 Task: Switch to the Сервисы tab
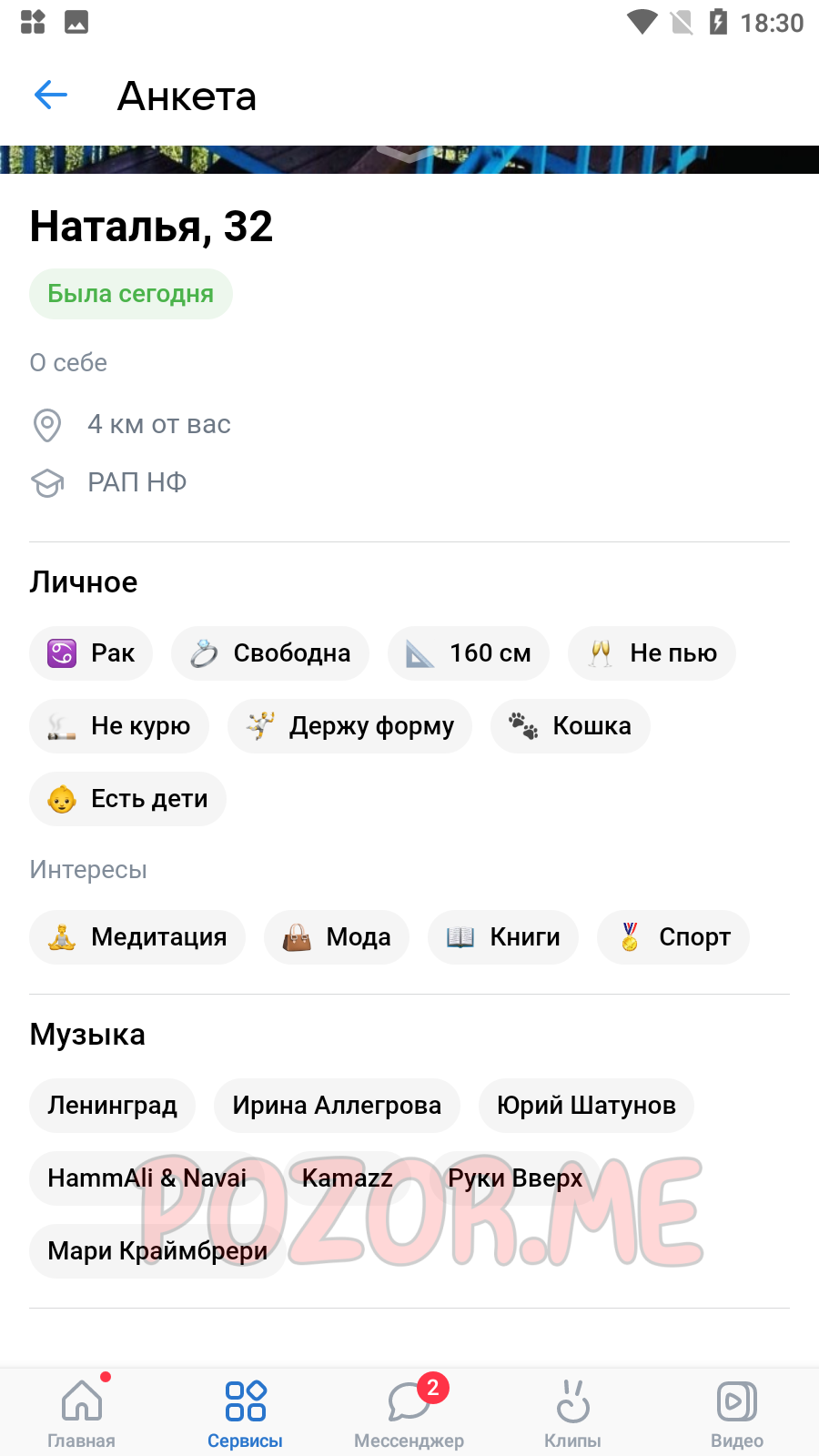(x=246, y=1411)
